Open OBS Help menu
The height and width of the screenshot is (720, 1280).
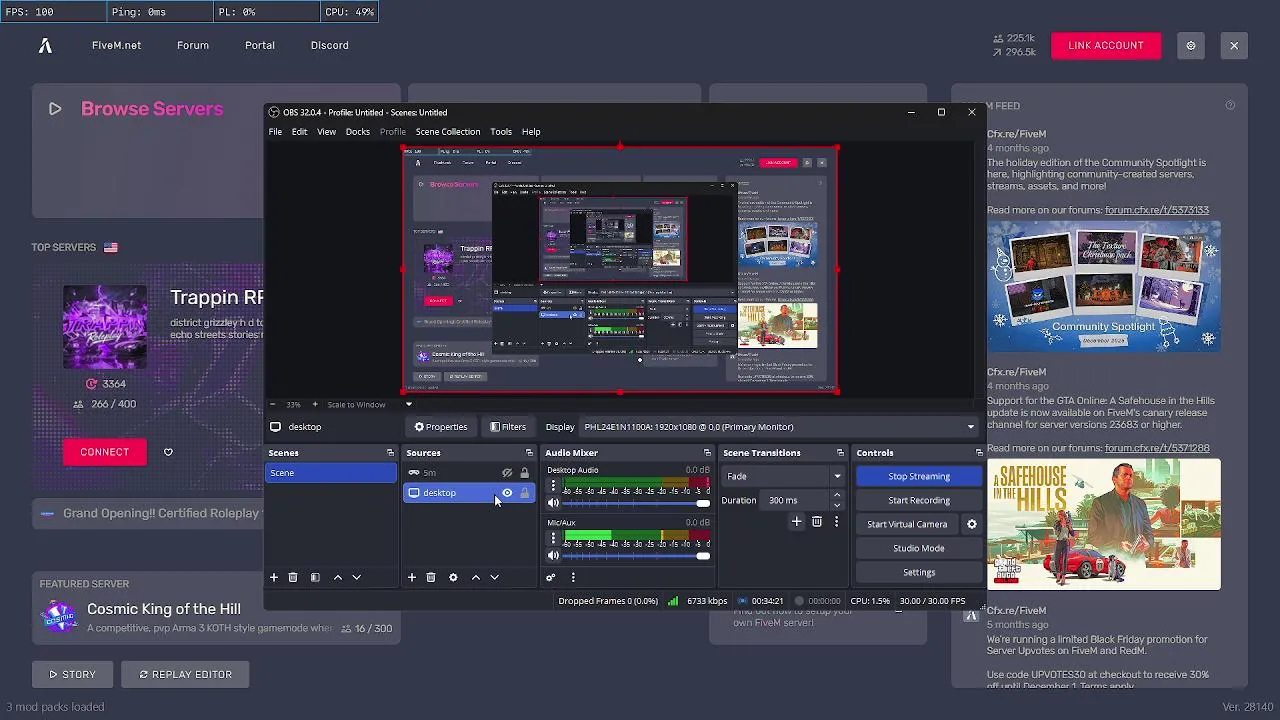[531, 132]
